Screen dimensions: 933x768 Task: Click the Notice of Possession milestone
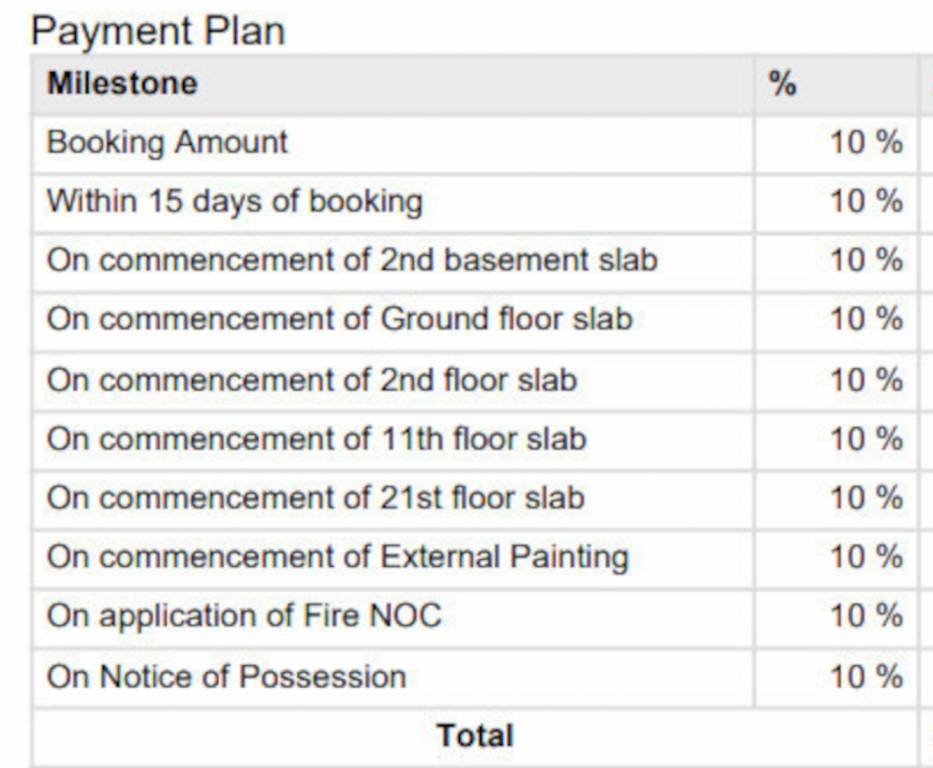[x=226, y=676]
